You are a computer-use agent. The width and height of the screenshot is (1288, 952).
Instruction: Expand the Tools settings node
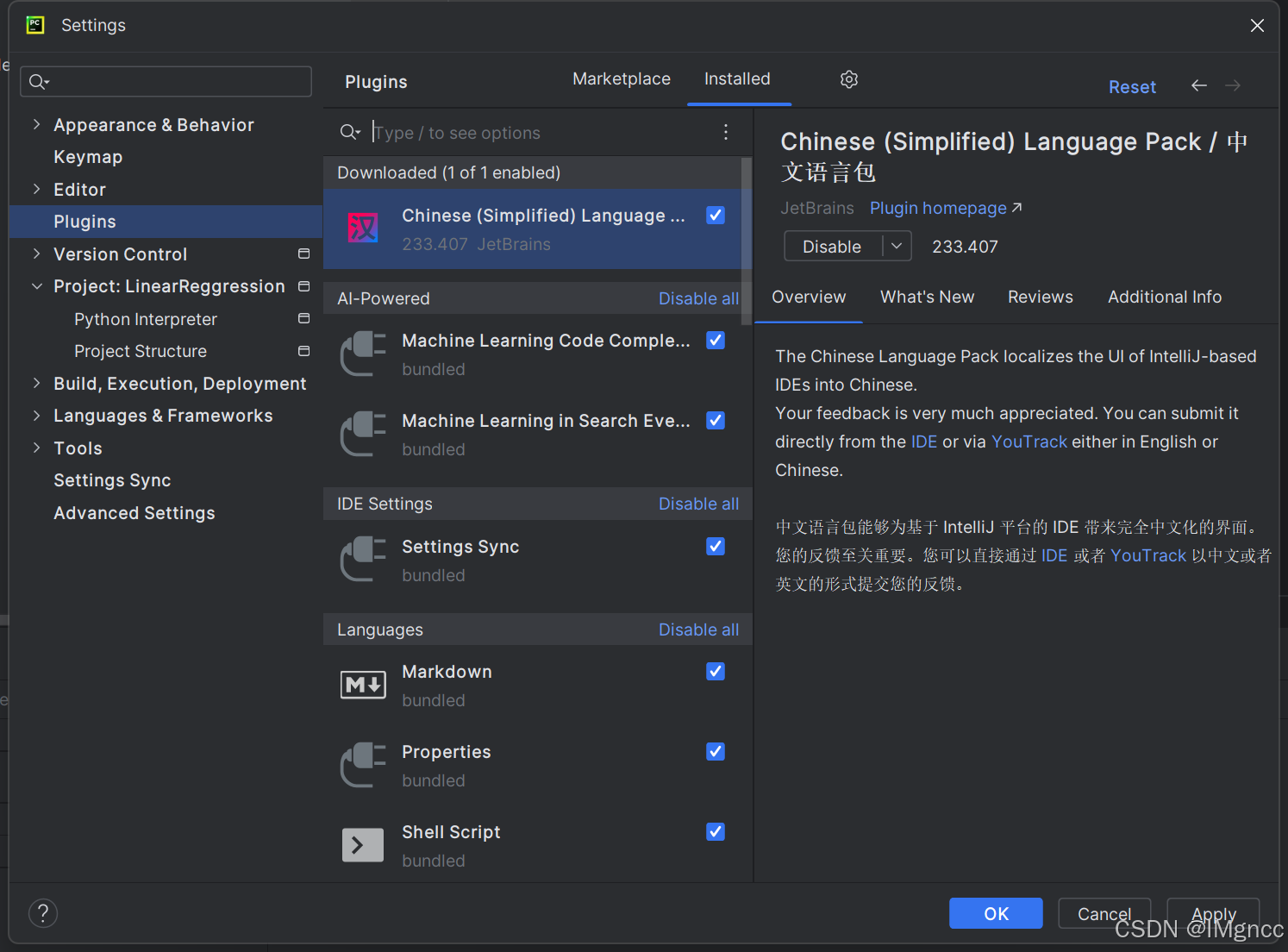coord(36,448)
